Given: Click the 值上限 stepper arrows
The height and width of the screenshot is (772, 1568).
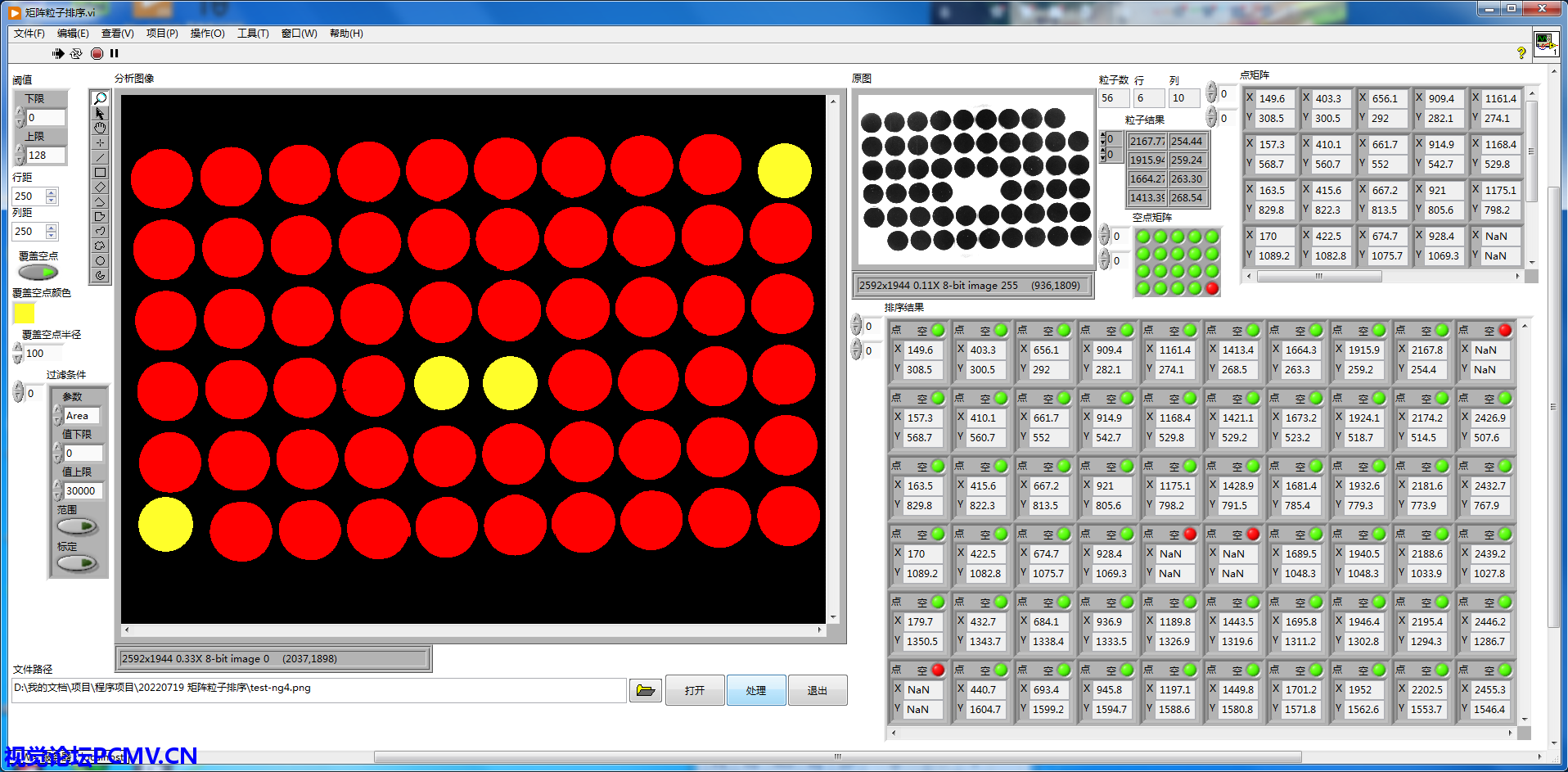Looking at the screenshot, I should click(57, 490).
